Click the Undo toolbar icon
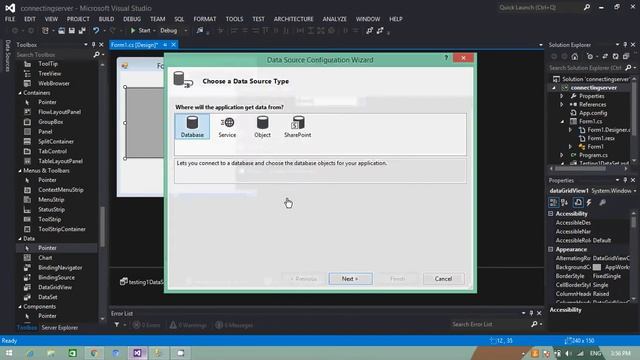640x360 pixels. click(x=96, y=31)
